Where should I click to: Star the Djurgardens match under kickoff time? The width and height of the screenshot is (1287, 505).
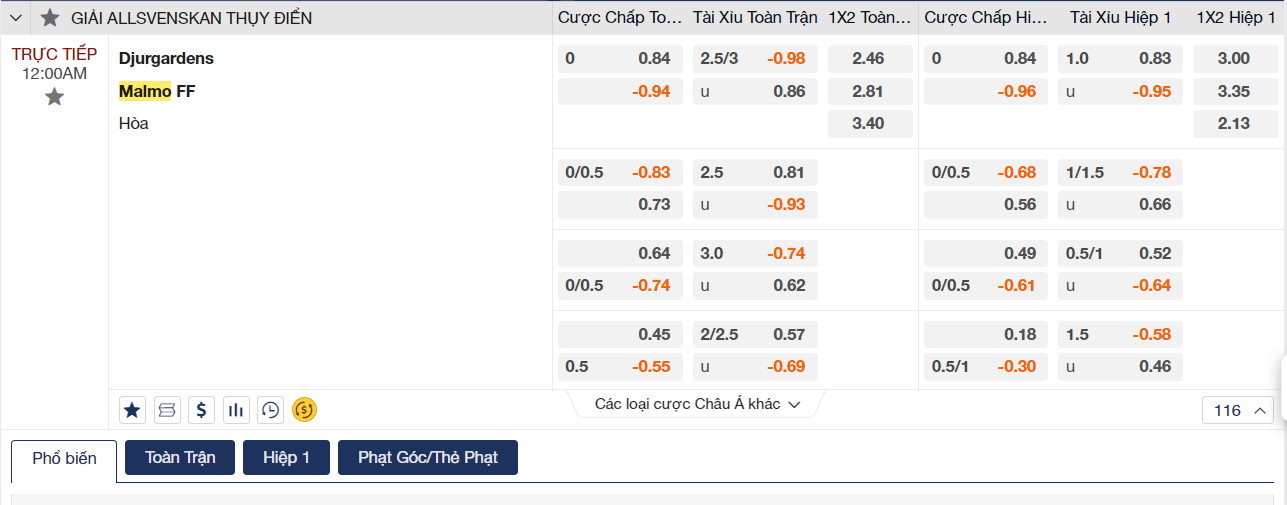pyautogui.click(x=54, y=97)
